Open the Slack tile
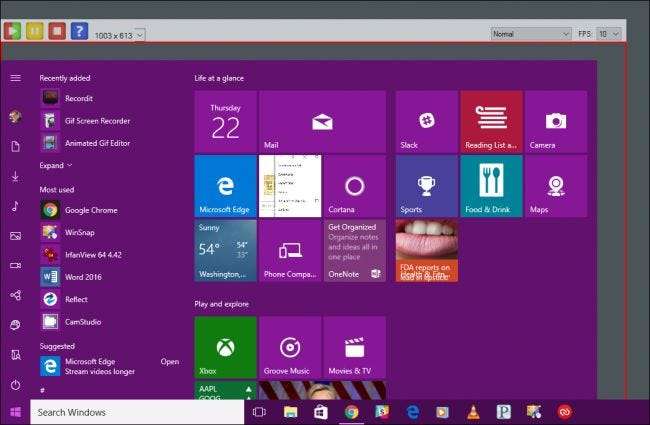The height and width of the screenshot is (425, 650). tap(426, 122)
